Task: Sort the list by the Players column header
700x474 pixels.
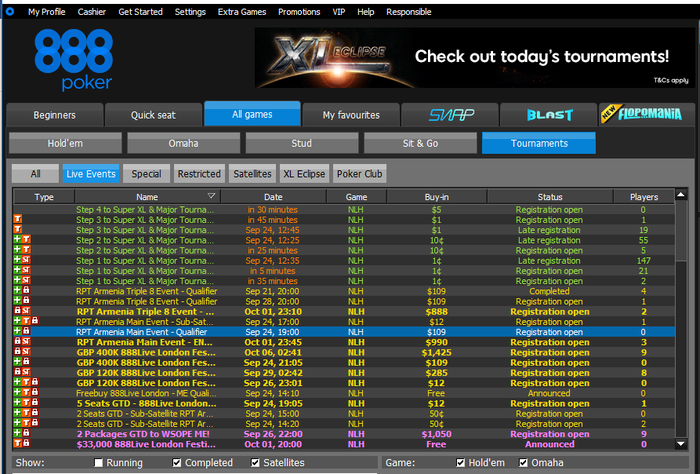Action: tap(644, 196)
